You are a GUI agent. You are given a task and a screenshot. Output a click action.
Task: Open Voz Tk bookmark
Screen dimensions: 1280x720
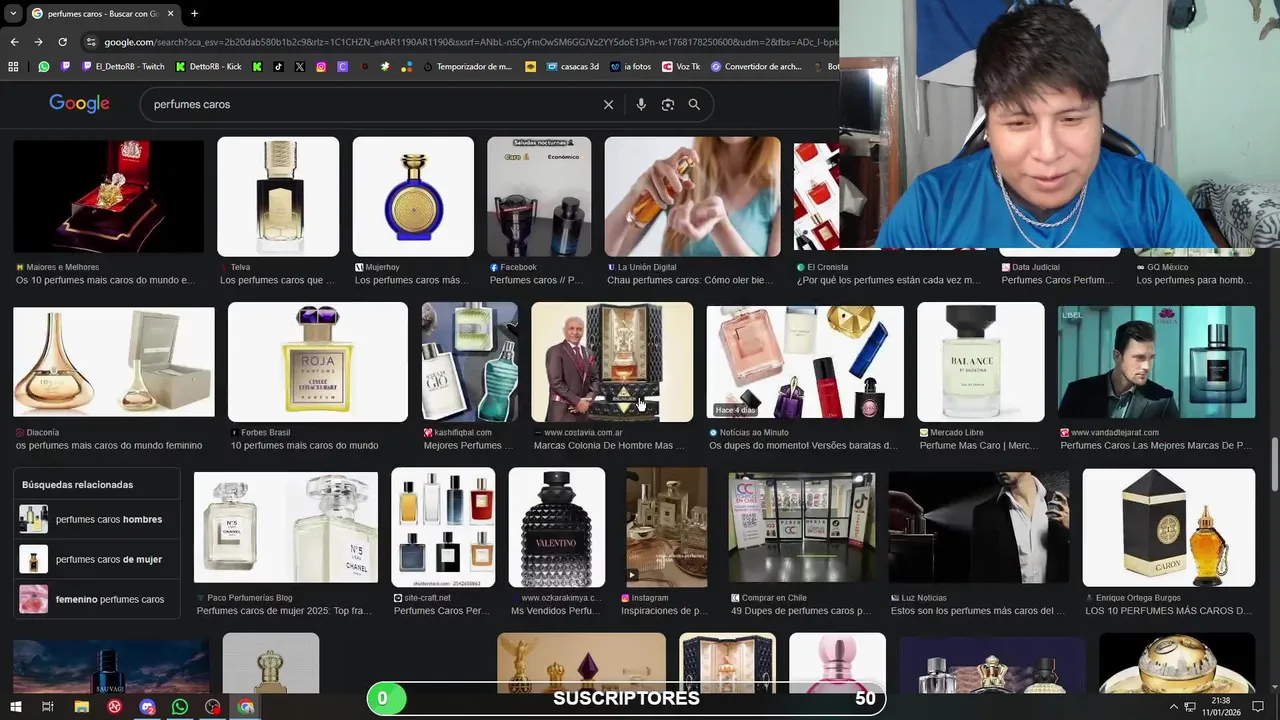tap(681, 67)
